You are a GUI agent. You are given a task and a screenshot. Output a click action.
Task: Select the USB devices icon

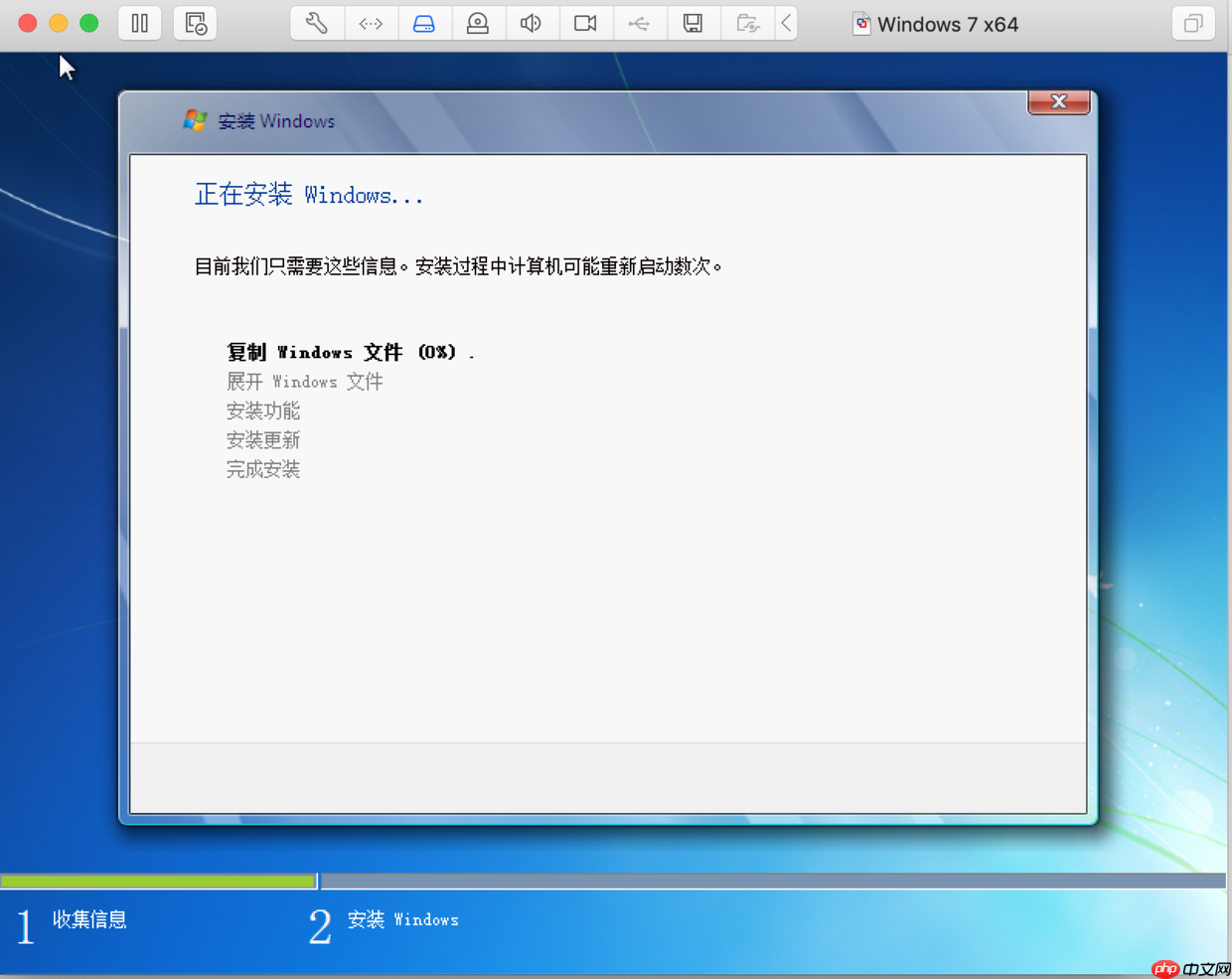point(640,23)
